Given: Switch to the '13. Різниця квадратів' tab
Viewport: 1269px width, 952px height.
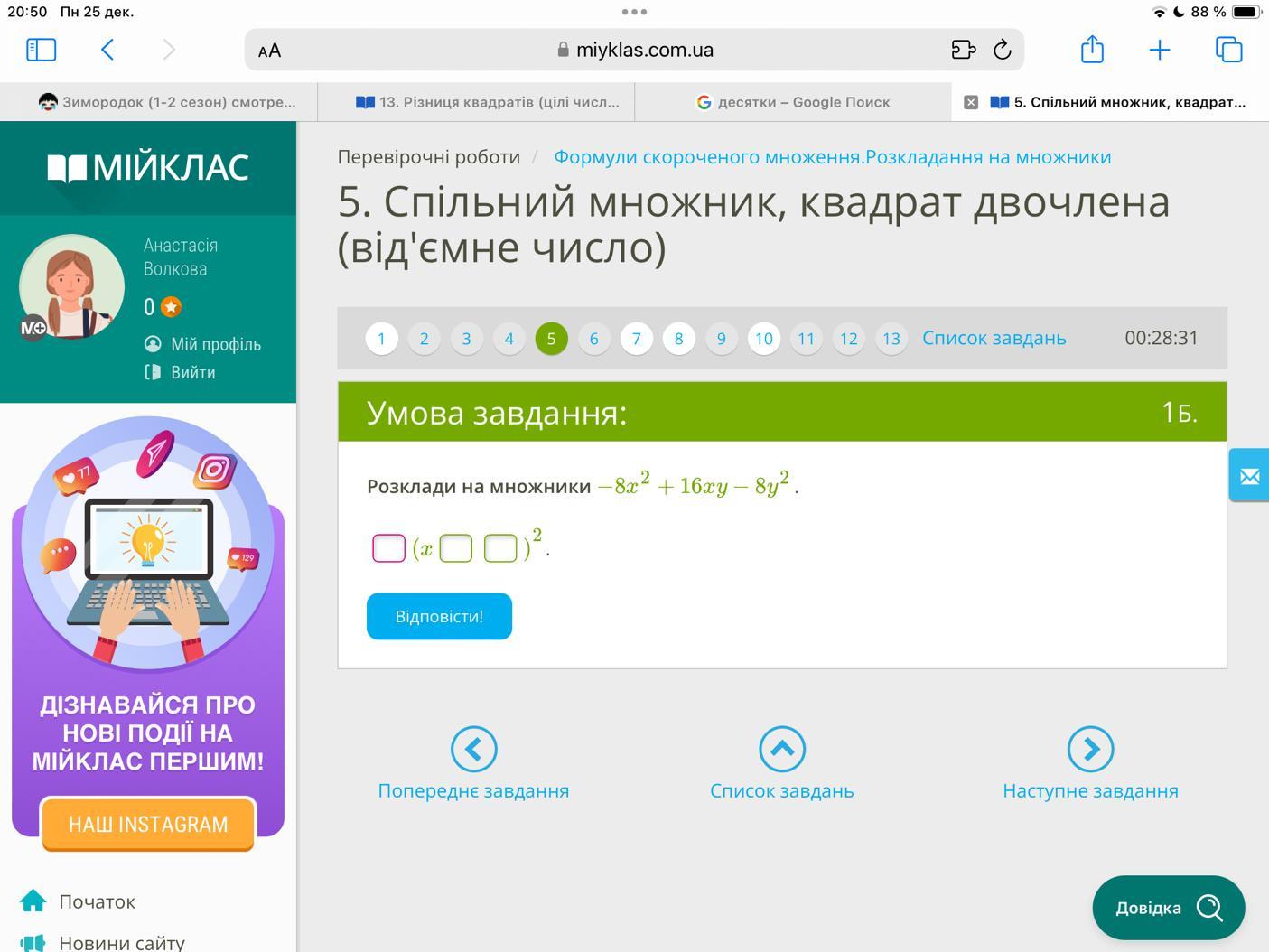Looking at the screenshot, I should 488,102.
